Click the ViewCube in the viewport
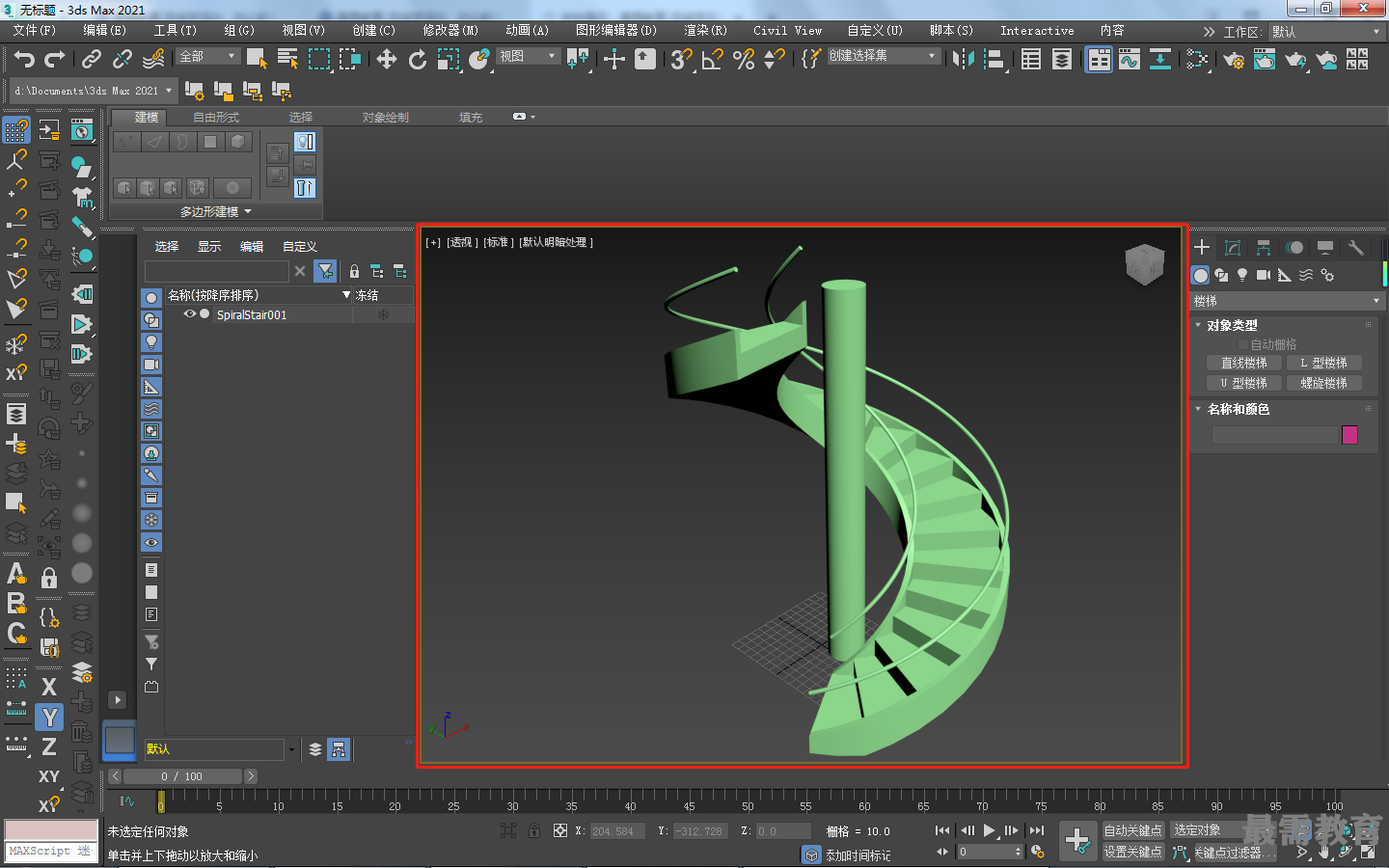This screenshot has height=868, width=1389. click(1145, 264)
